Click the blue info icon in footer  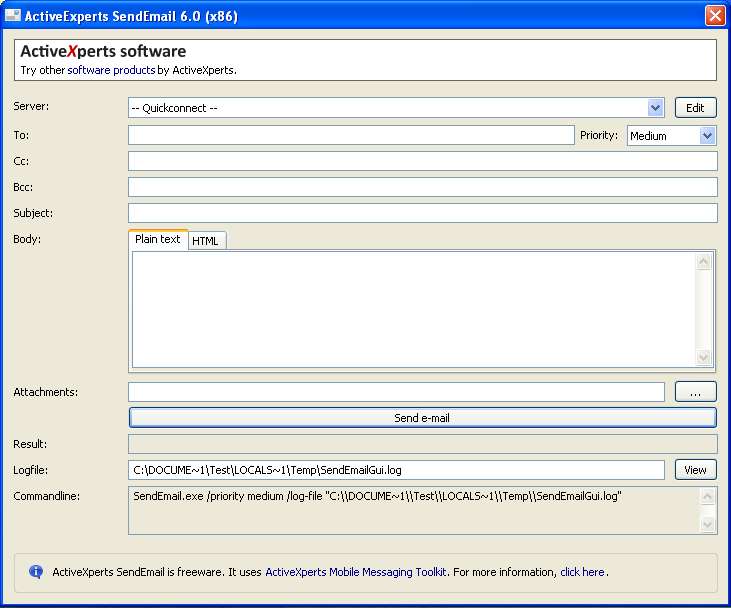click(36, 571)
